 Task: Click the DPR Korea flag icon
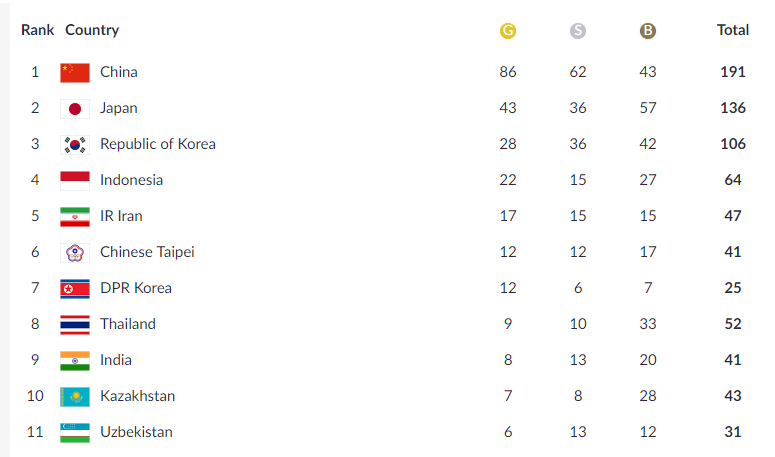click(x=75, y=289)
